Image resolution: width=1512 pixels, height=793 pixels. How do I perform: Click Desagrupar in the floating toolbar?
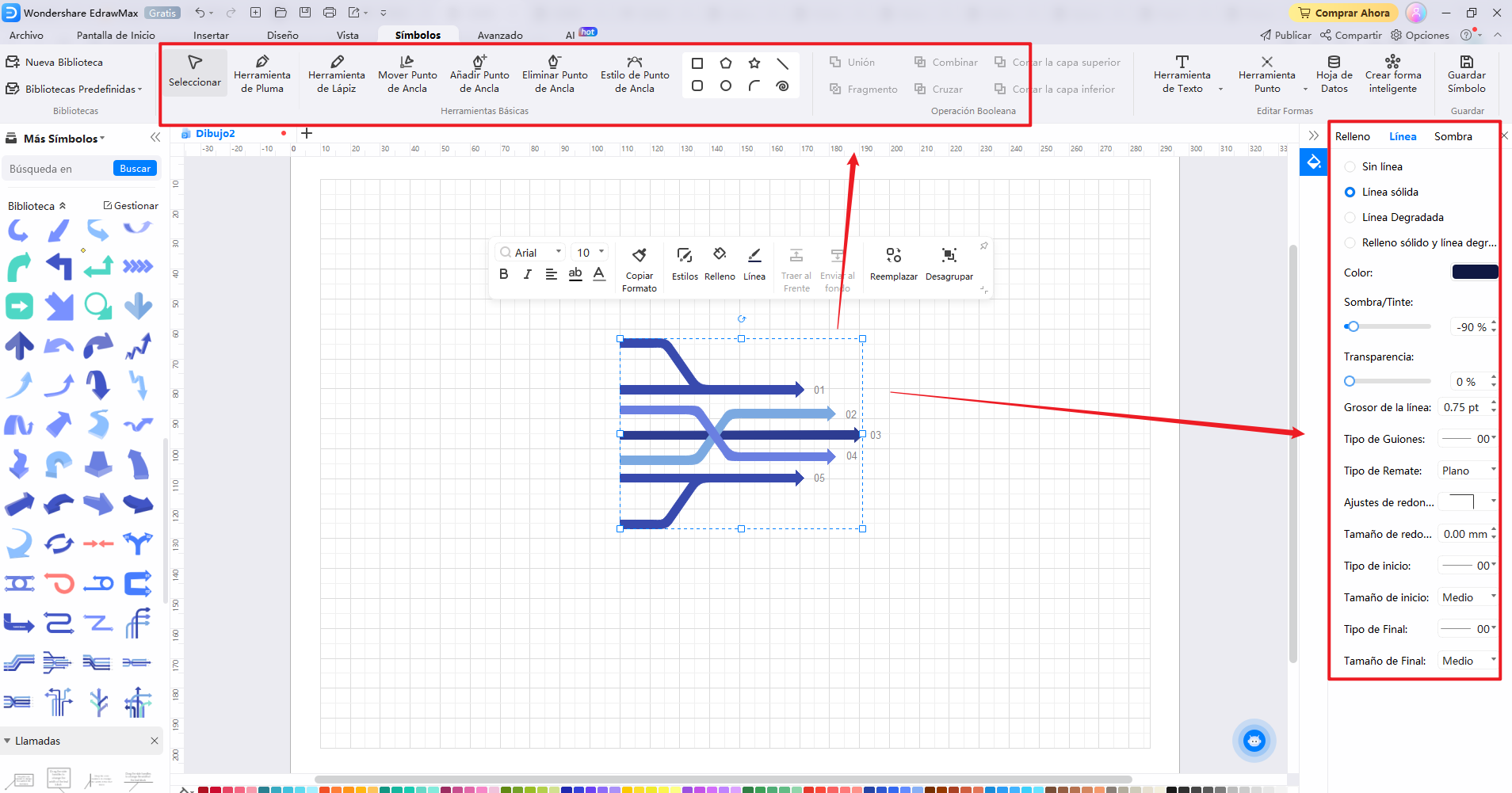click(949, 264)
